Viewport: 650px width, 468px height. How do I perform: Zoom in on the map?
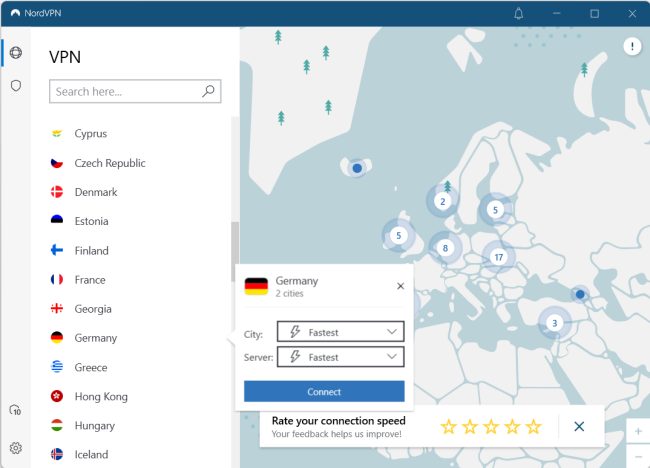pos(638,432)
